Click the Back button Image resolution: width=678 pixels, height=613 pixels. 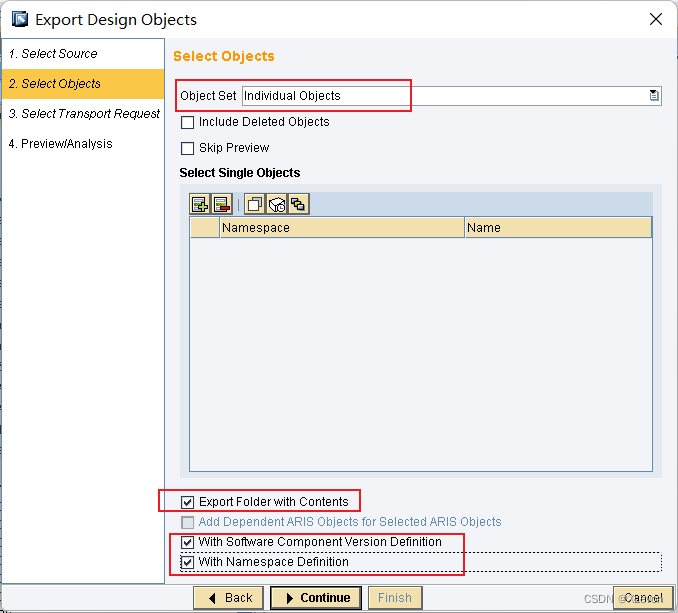(x=228, y=598)
